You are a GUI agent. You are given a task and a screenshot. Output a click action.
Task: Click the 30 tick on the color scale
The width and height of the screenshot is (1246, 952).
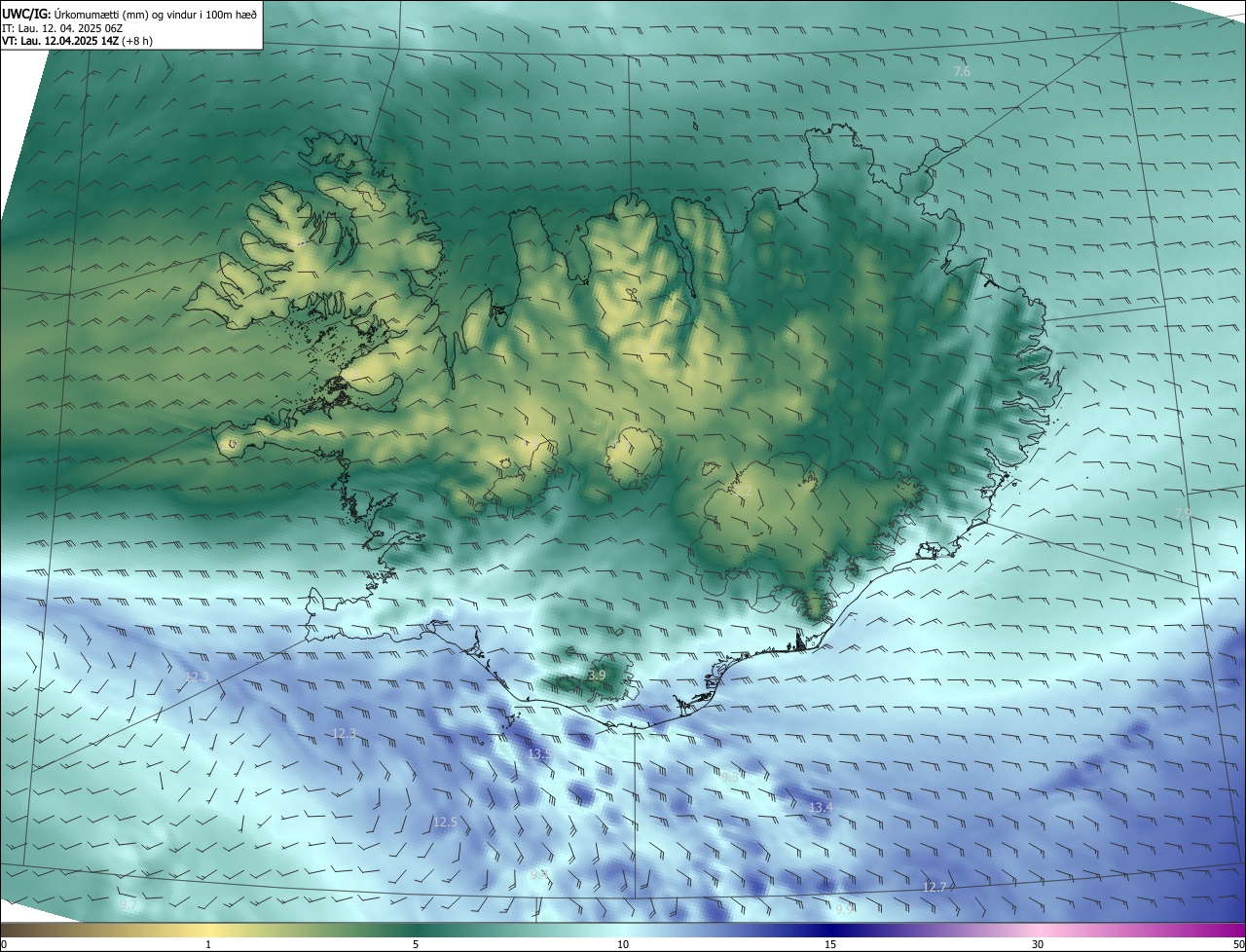coord(1038,944)
